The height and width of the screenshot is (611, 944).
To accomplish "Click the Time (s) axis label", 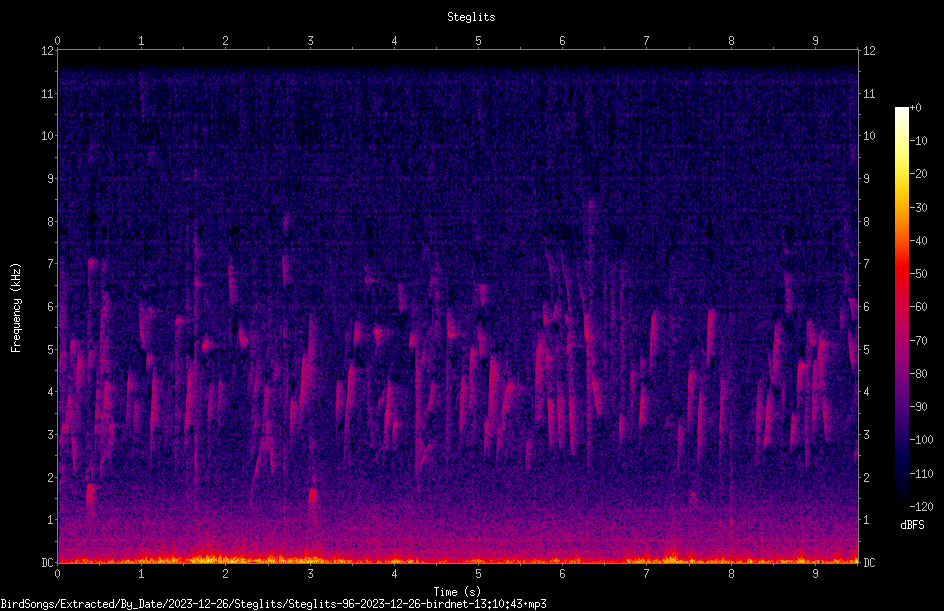I will point(457,592).
